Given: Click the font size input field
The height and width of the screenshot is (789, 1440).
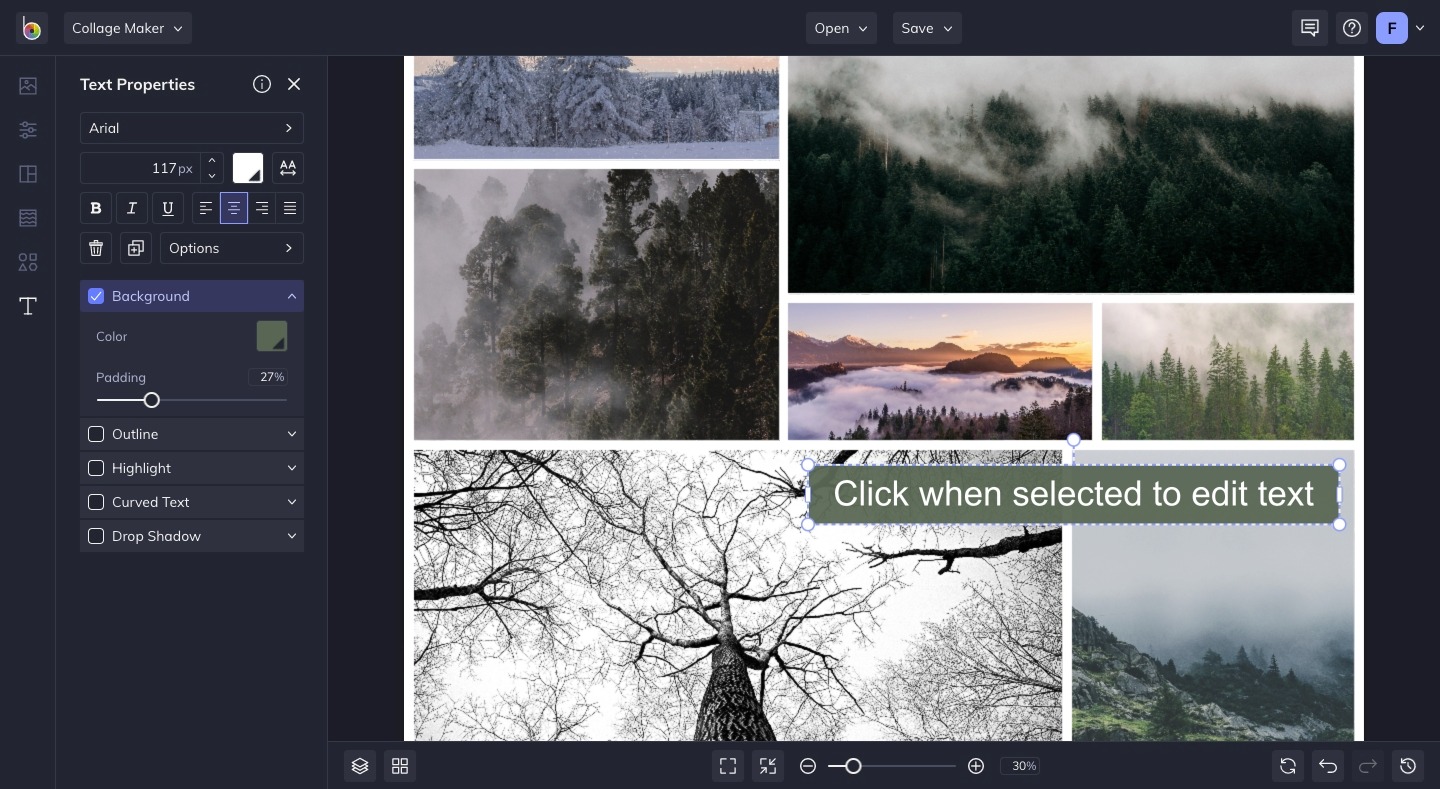Looking at the screenshot, I should (x=140, y=168).
